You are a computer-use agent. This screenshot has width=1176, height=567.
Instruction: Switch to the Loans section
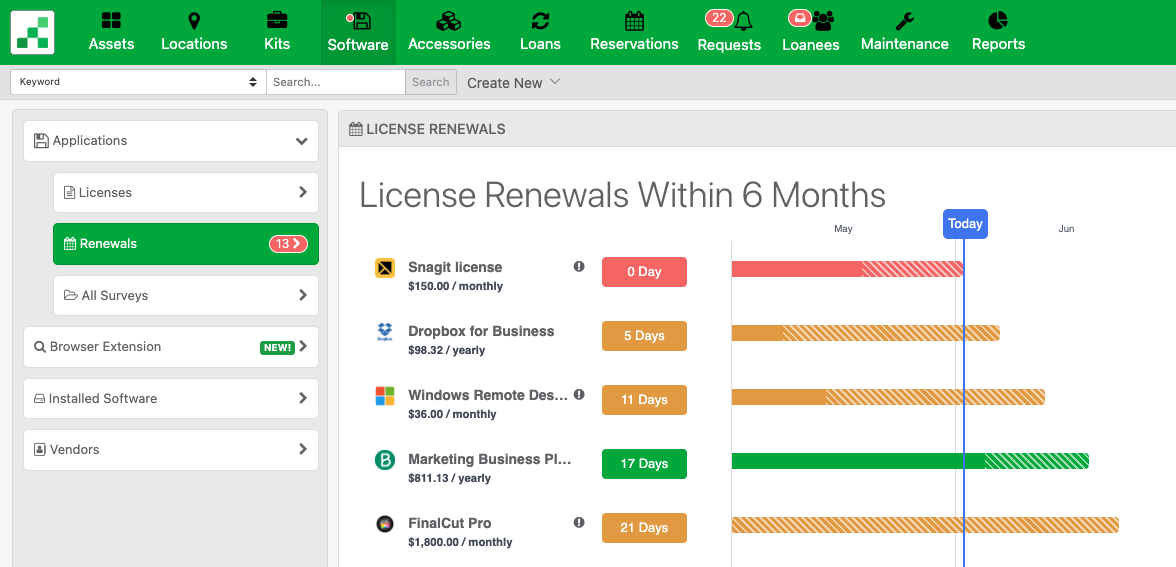pyautogui.click(x=540, y=32)
